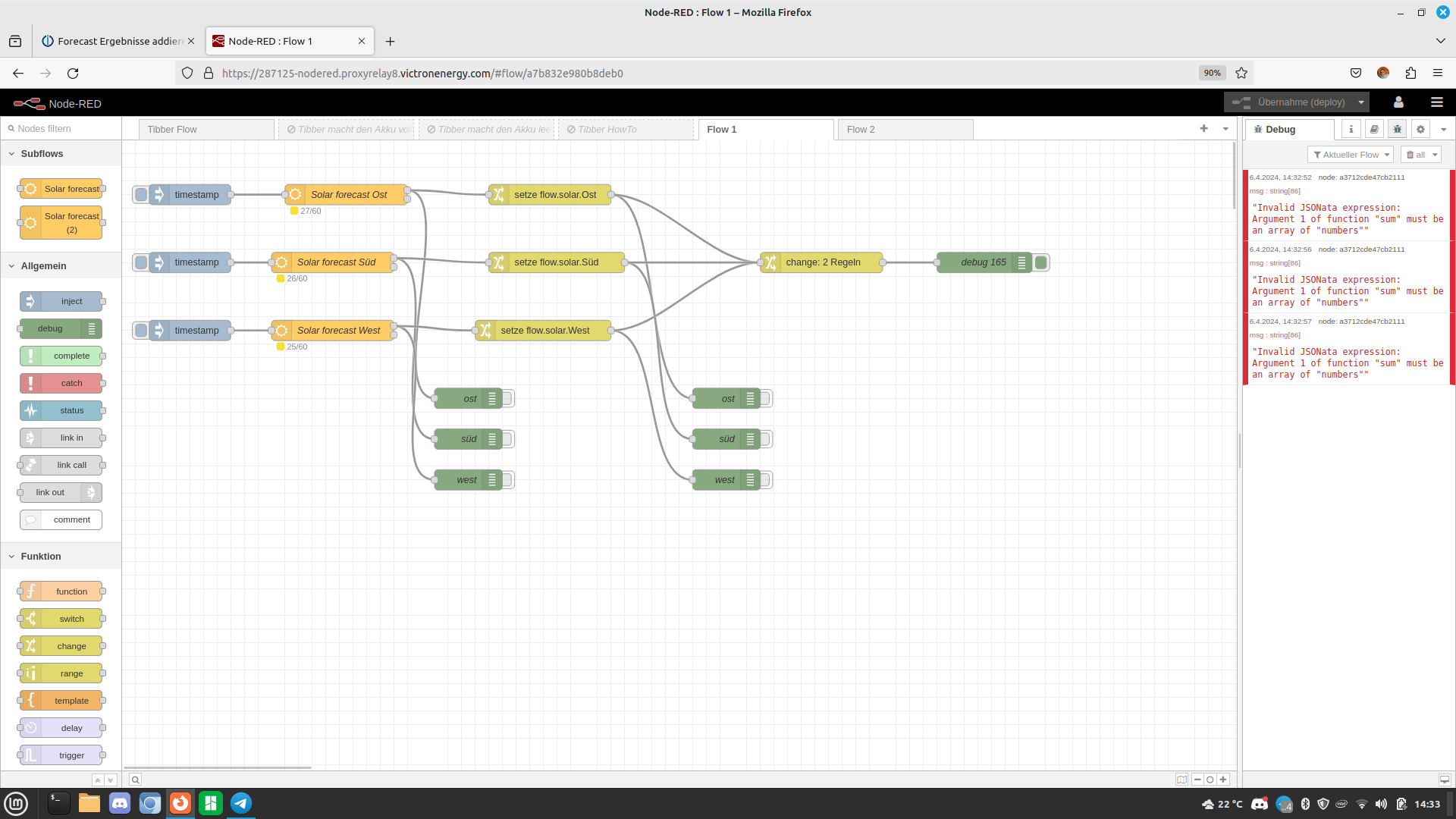Add a new flow tab with plus icon

click(x=1203, y=129)
